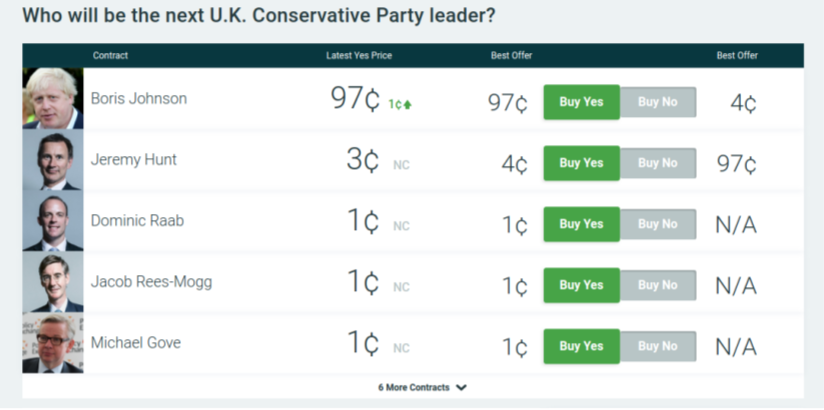Buy No on Jeremy Hunt

657,163
